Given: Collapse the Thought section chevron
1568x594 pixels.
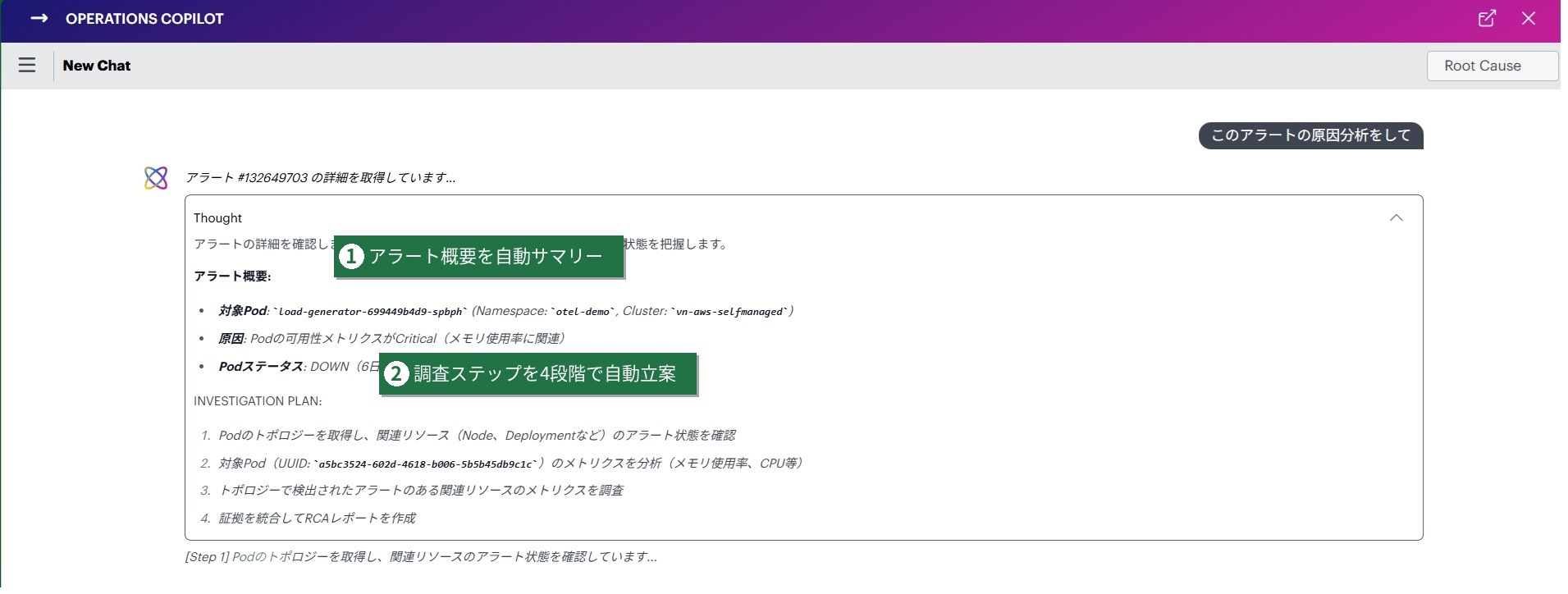Looking at the screenshot, I should pos(1397,217).
